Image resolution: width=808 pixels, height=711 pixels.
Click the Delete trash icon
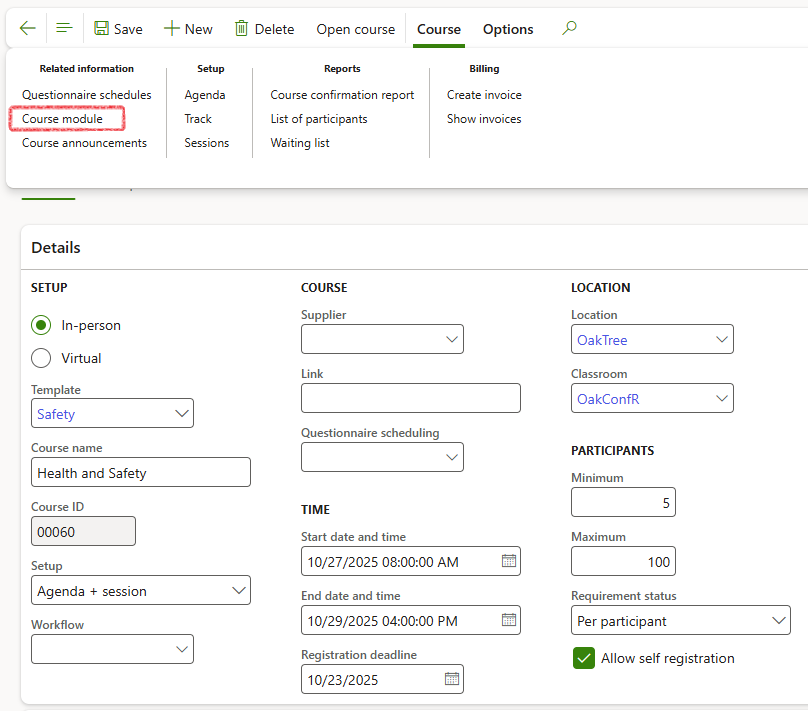pyautogui.click(x=242, y=29)
